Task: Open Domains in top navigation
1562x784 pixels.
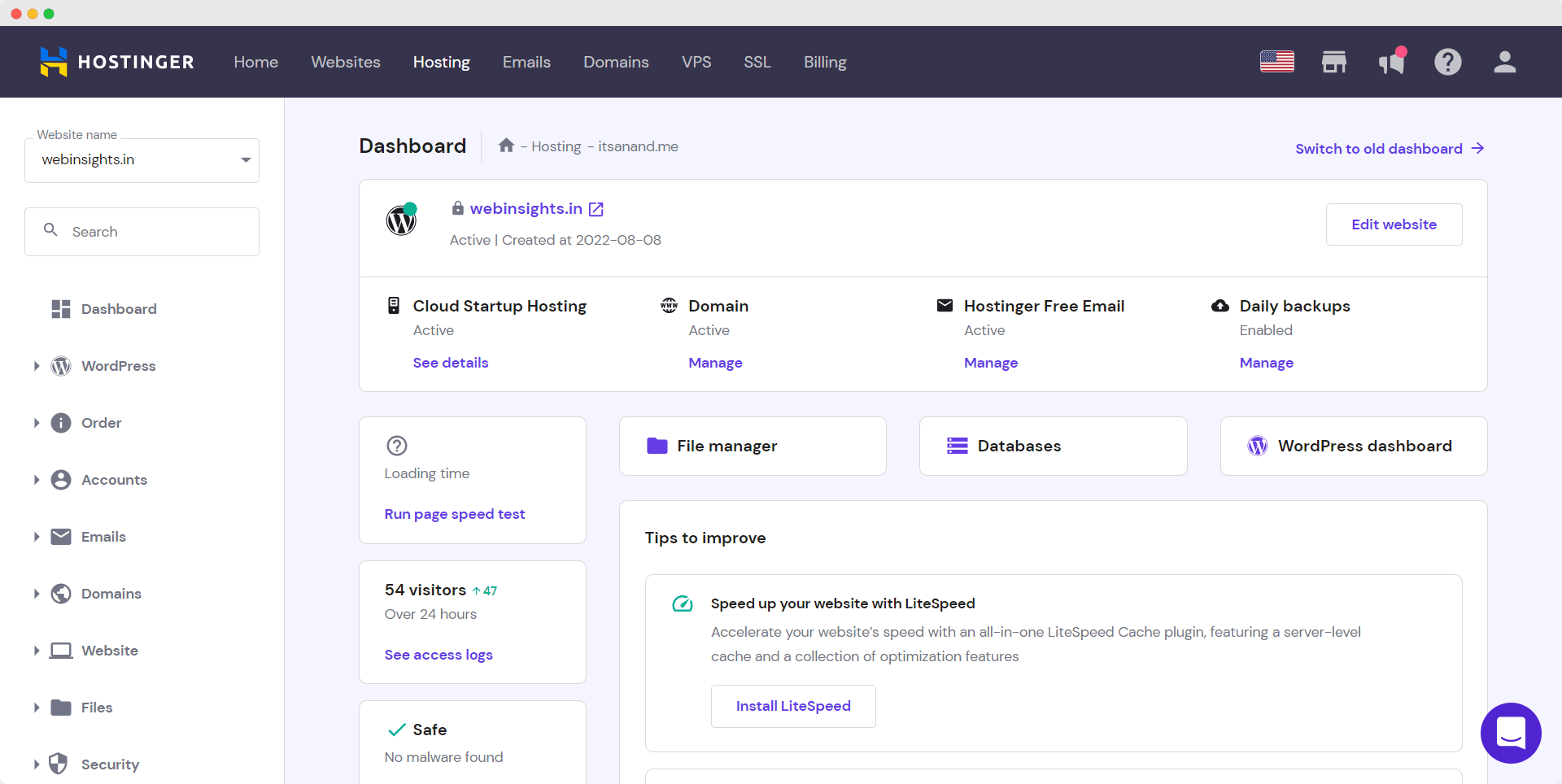Action: tap(616, 62)
